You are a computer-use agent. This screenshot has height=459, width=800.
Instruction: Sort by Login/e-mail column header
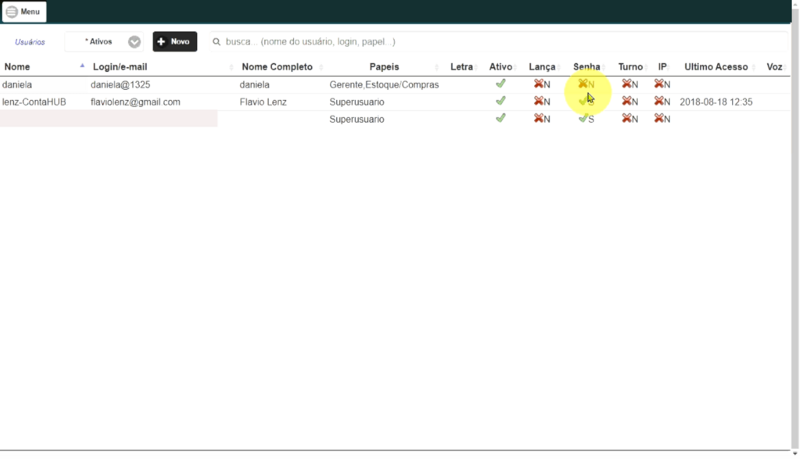pyautogui.click(x=120, y=67)
